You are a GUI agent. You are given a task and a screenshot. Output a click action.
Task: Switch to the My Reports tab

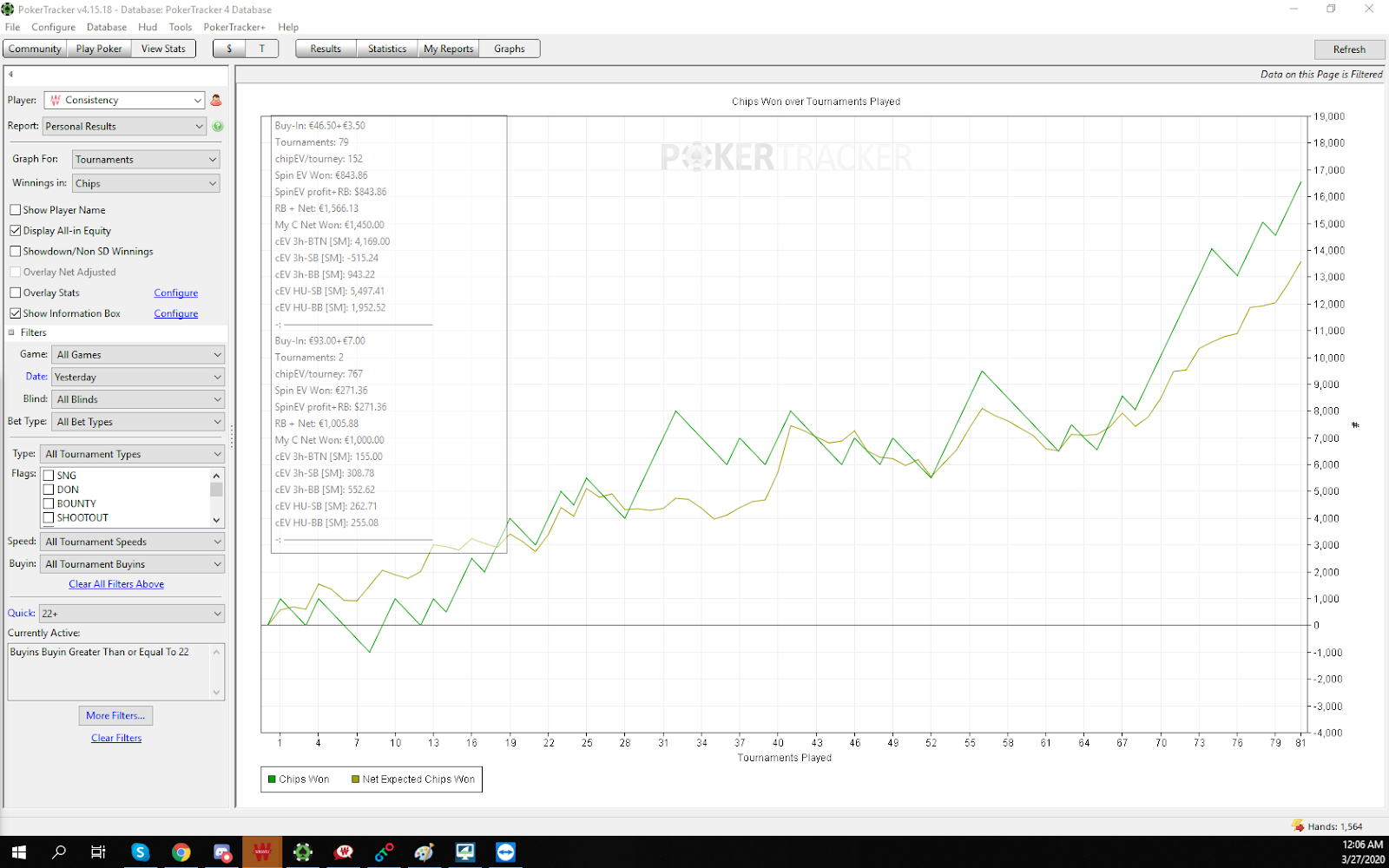(449, 49)
